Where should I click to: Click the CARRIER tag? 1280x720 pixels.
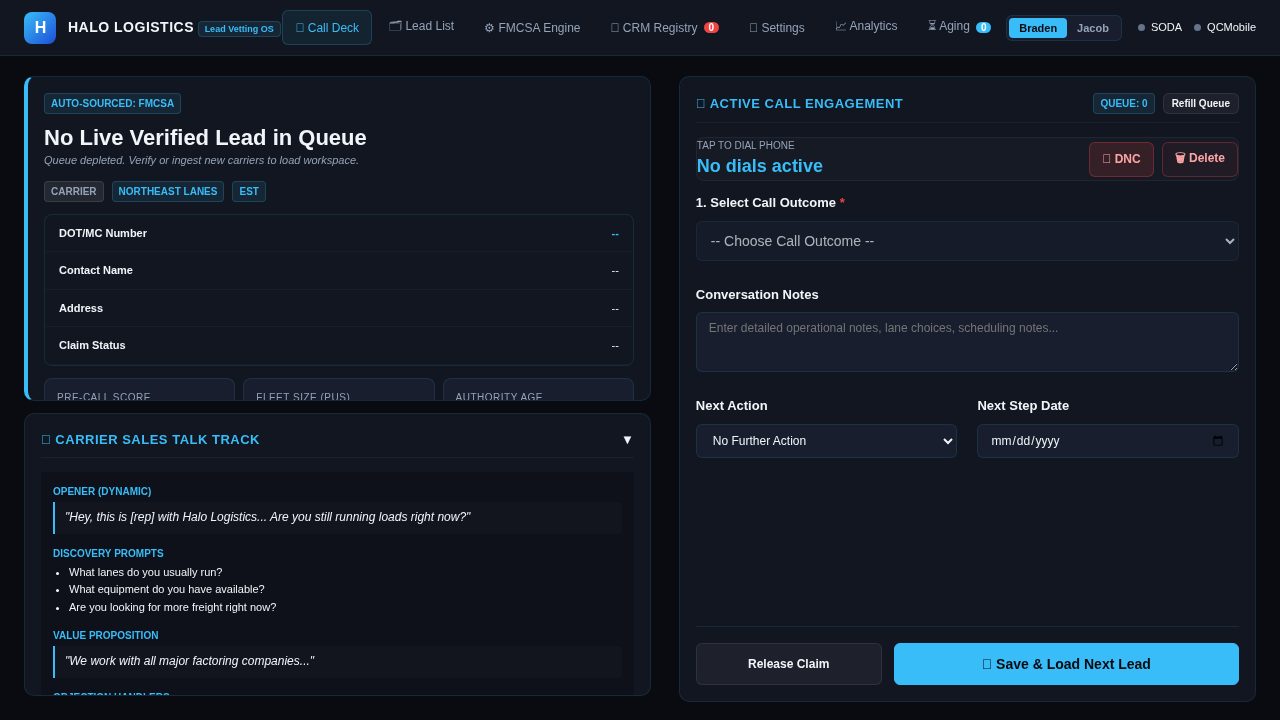click(x=74, y=191)
